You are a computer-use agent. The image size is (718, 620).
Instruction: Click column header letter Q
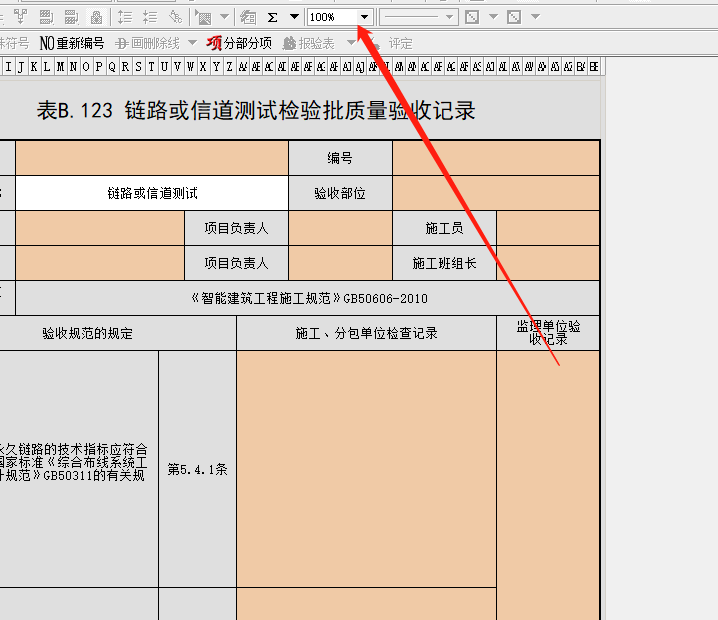pyautogui.click(x=111, y=67)
